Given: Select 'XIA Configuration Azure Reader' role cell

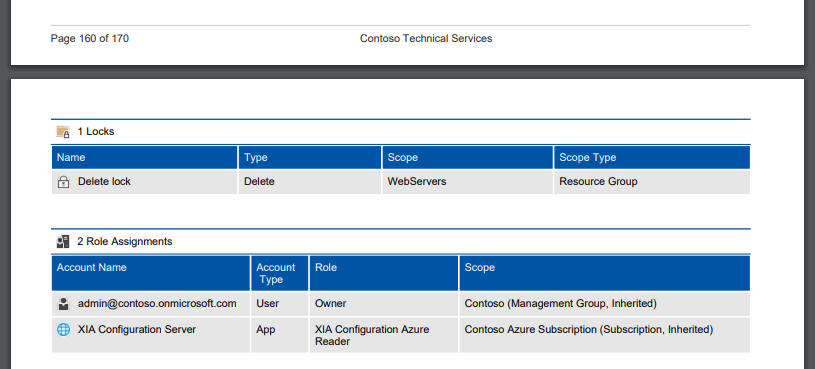Looking at the screenshot, I should coord(384,335).
